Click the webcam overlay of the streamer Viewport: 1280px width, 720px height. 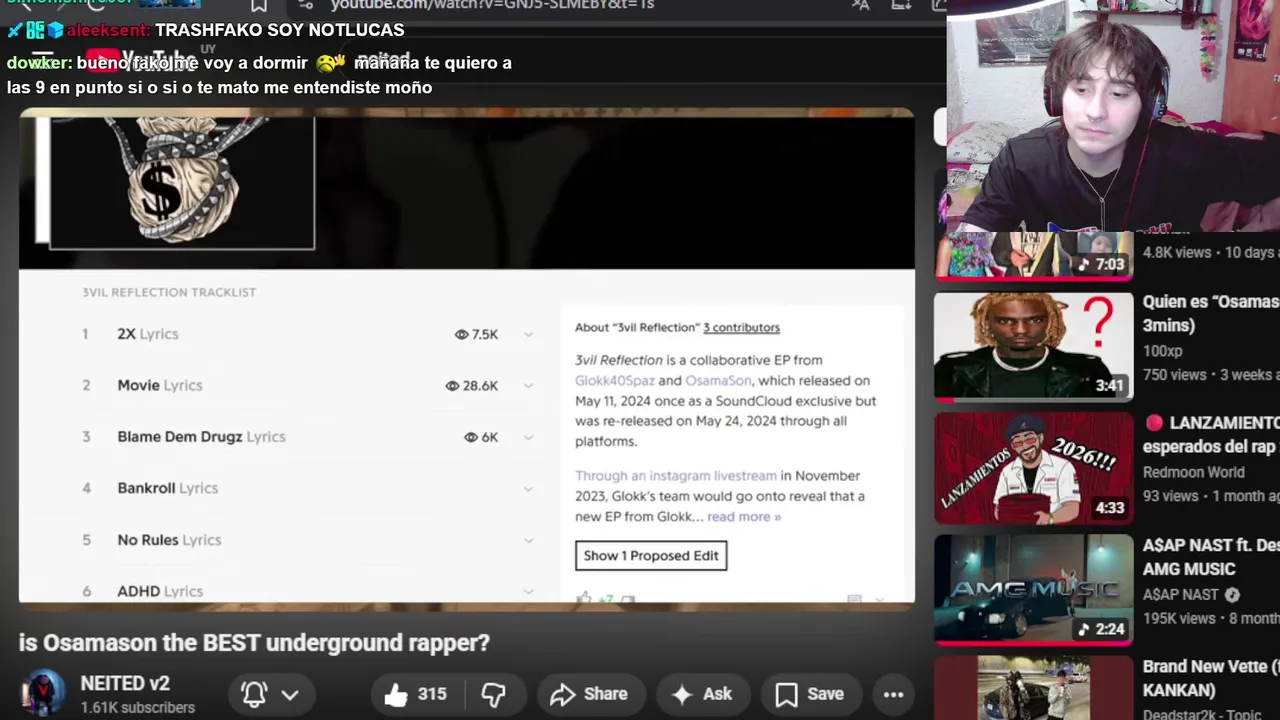1113,116
